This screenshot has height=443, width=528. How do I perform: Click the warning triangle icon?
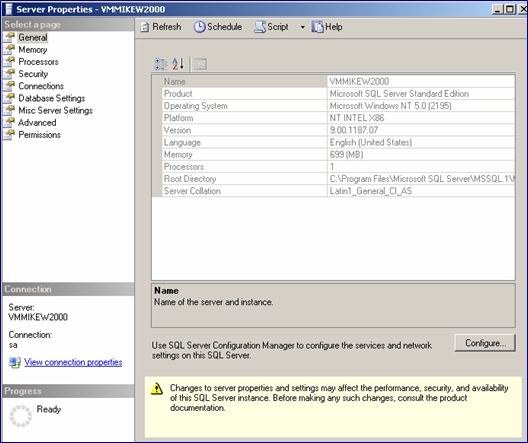[x=157, y=388]
